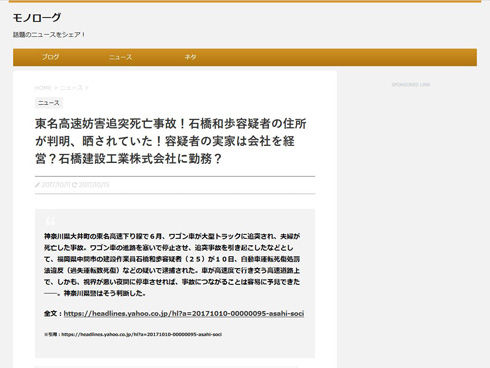Click the pencil post-date icon

tap(37, 185)
